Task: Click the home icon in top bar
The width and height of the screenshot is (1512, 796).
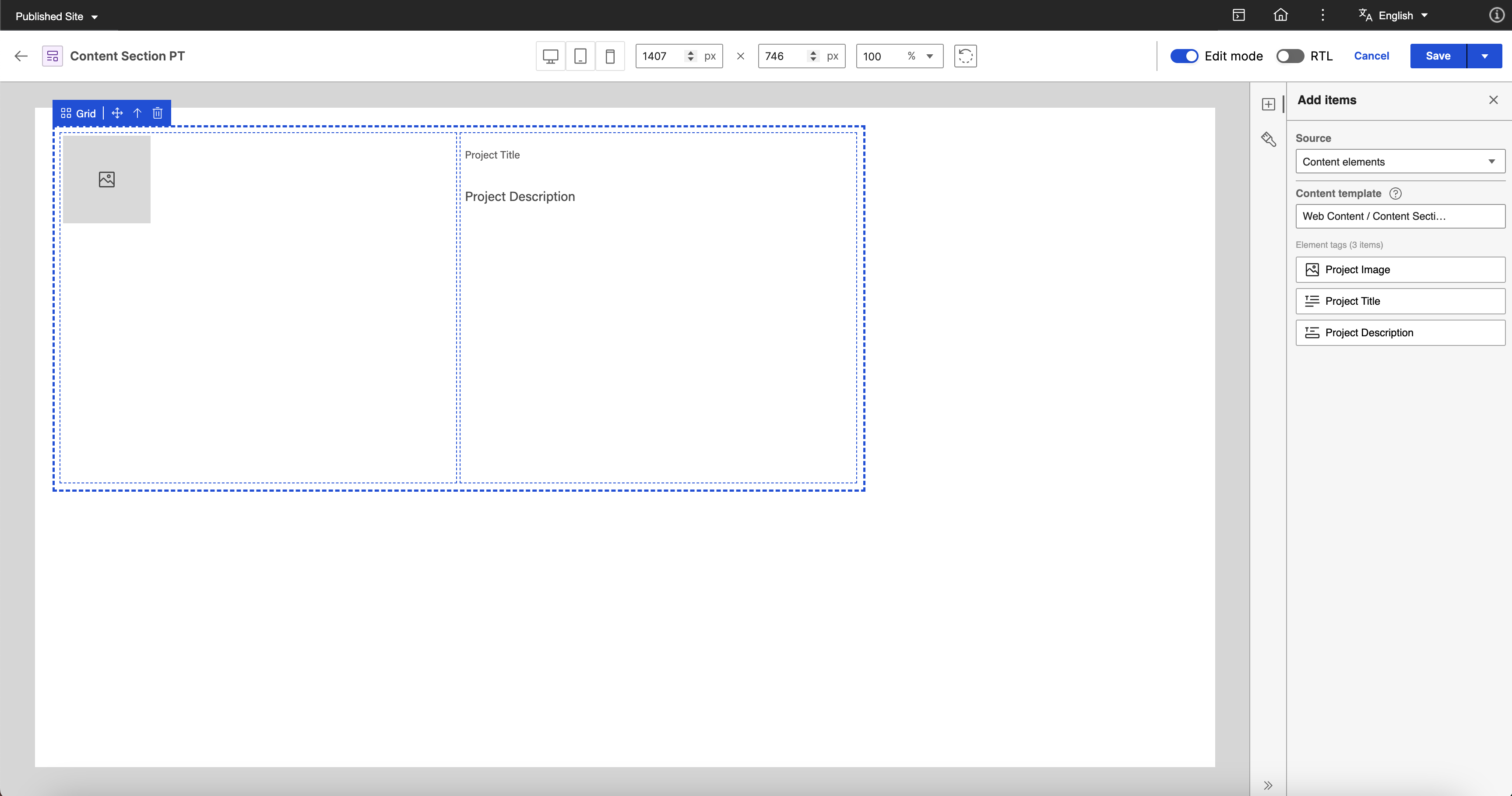Action: 1280,15
